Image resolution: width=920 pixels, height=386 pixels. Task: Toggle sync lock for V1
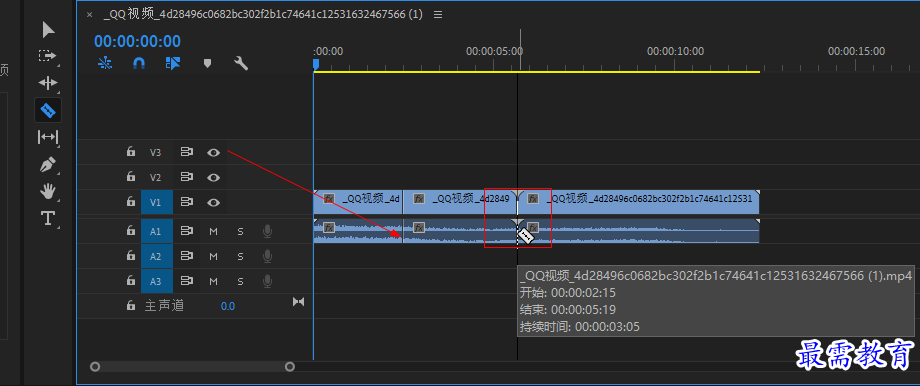[x=187, y=202]
